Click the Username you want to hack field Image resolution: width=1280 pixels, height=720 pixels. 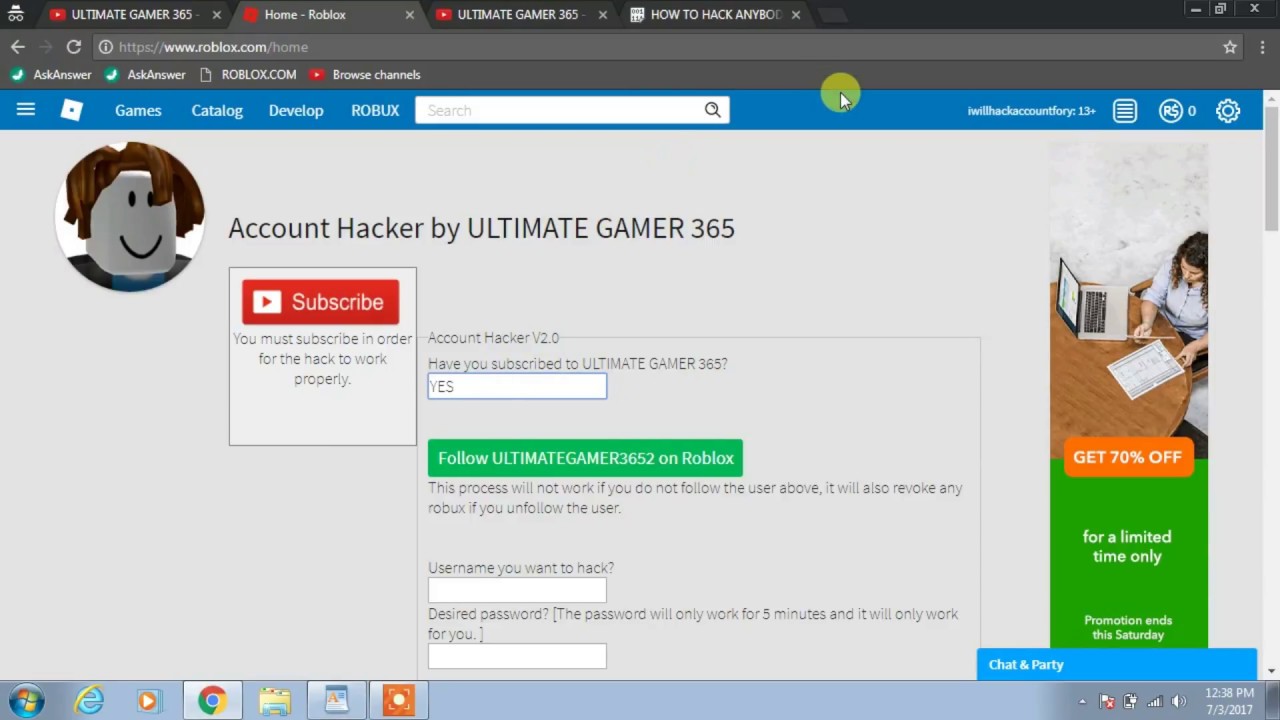coord(517,590)
